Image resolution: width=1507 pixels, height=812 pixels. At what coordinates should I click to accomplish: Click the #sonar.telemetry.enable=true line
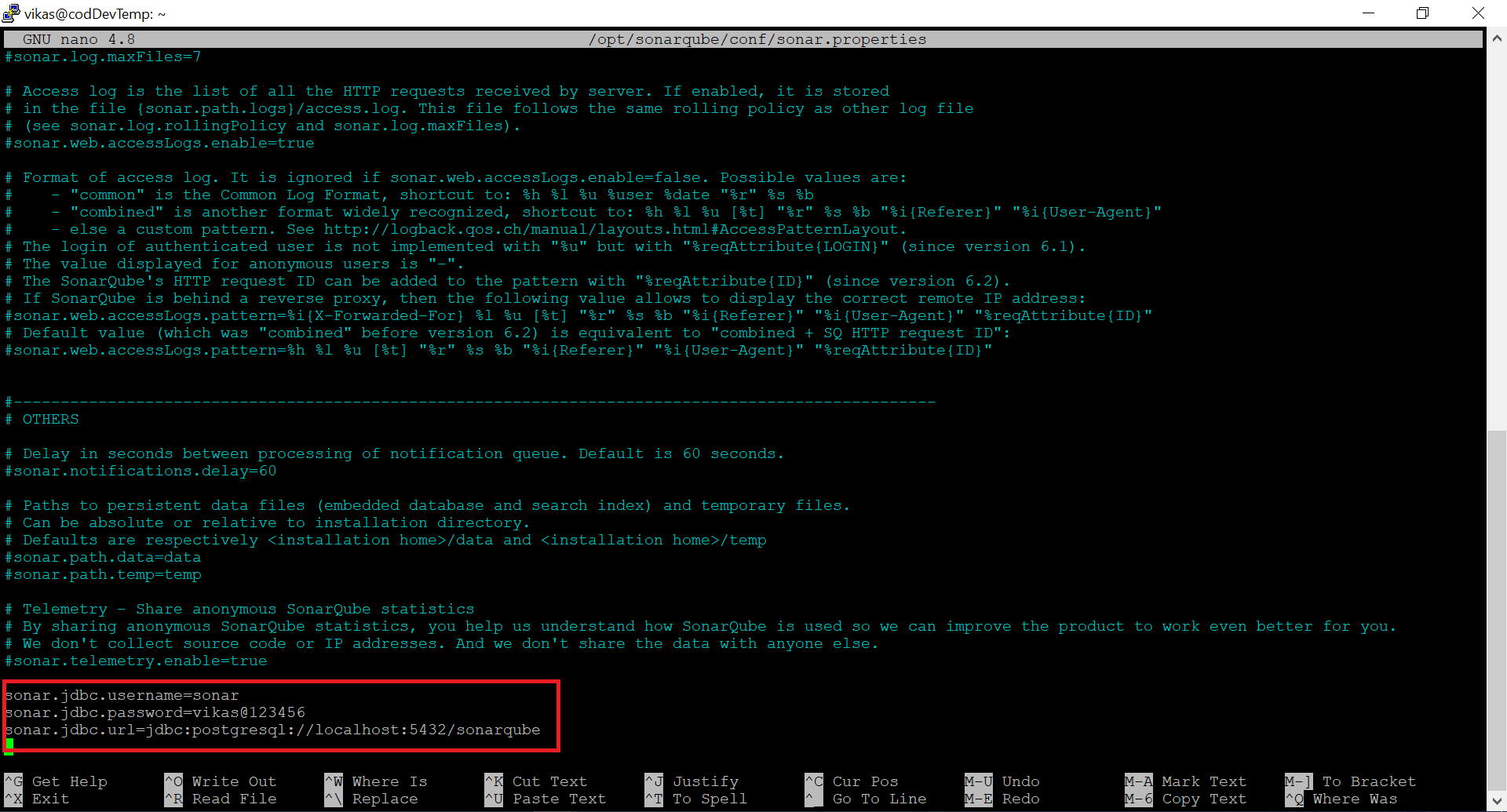click(136, 661)
